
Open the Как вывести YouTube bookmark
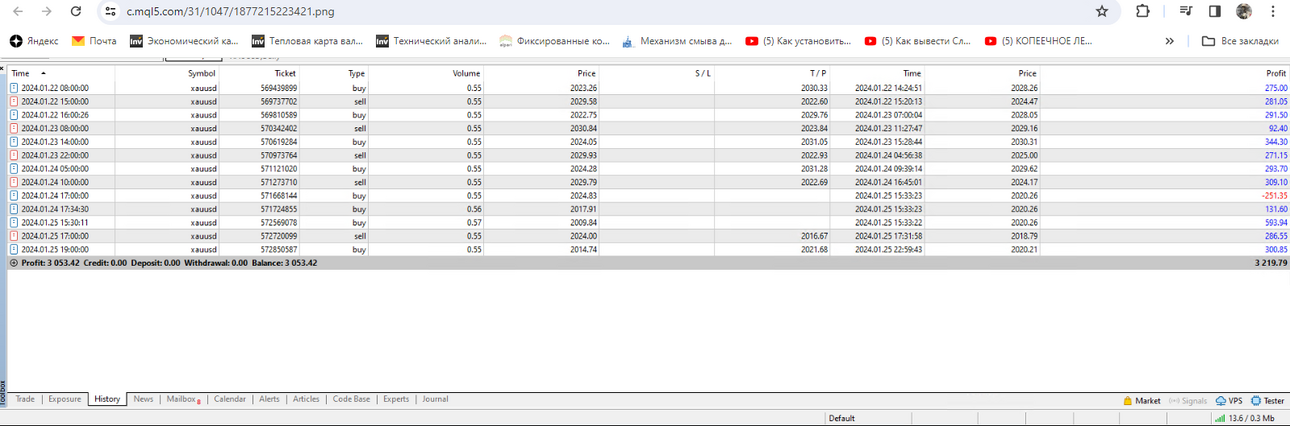tap(918, 41)
